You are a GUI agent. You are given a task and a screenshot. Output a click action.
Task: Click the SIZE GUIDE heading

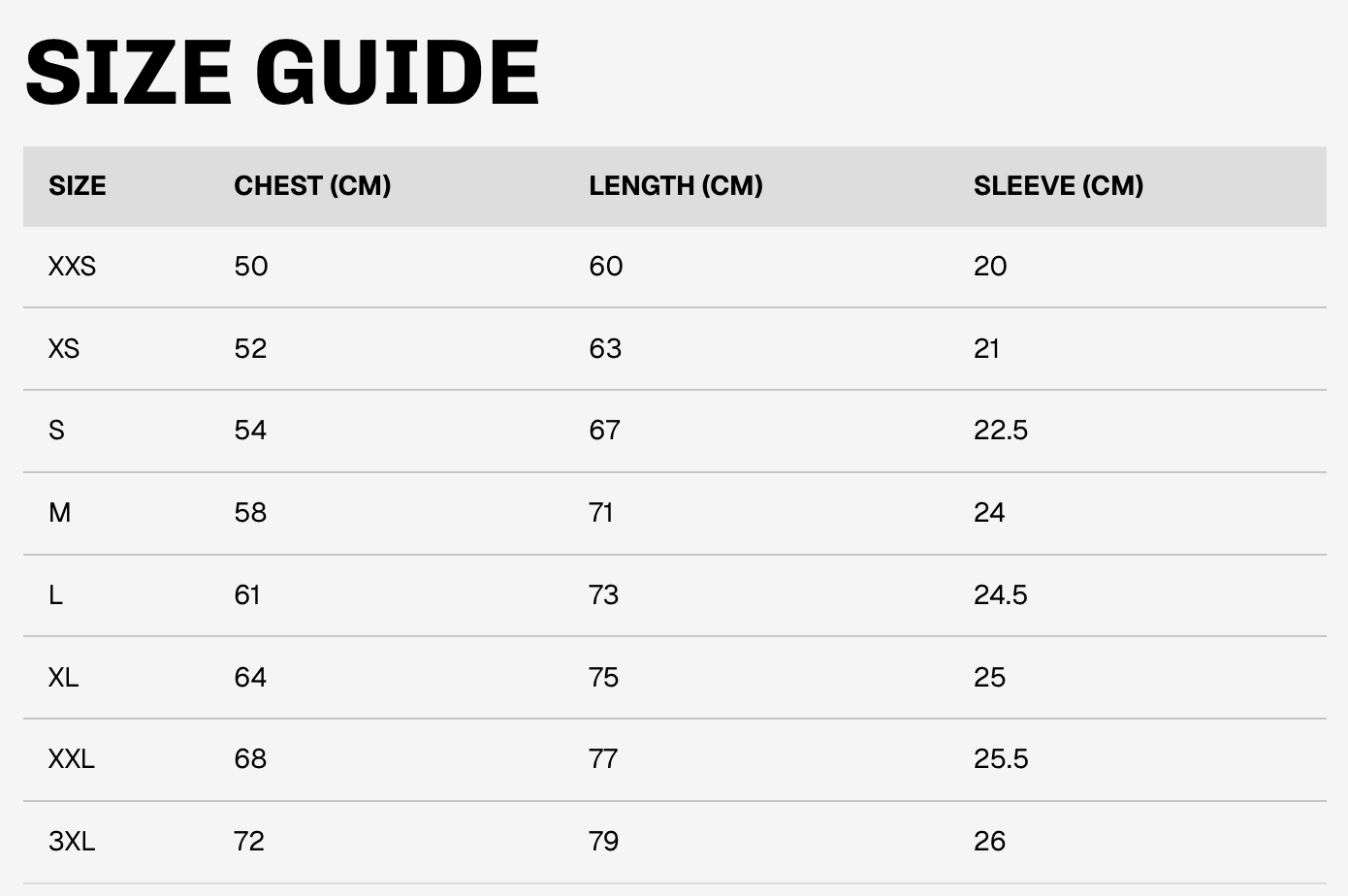282,72
